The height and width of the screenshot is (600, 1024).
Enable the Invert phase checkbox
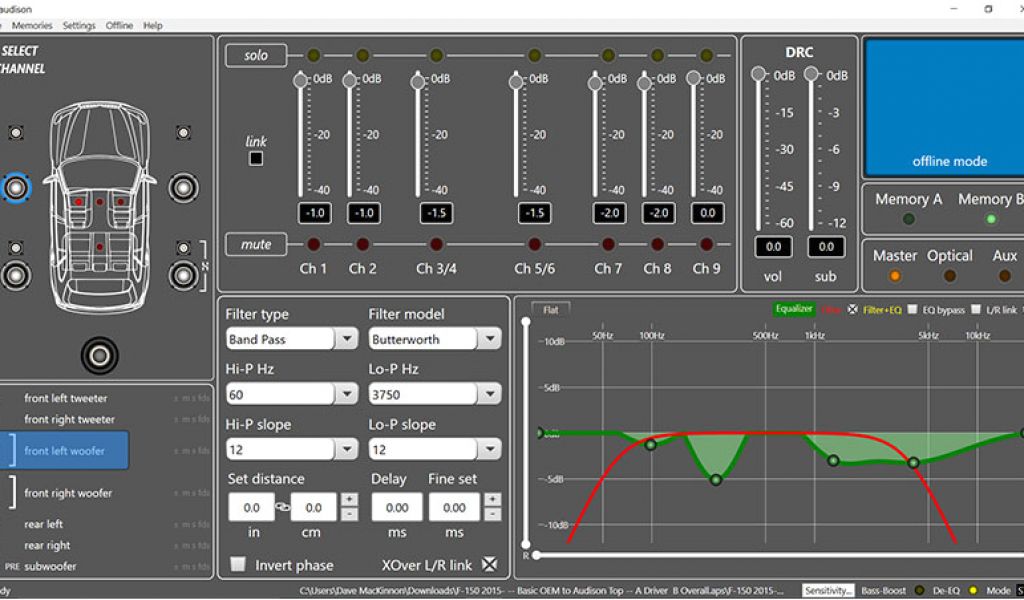click(238, 565)
